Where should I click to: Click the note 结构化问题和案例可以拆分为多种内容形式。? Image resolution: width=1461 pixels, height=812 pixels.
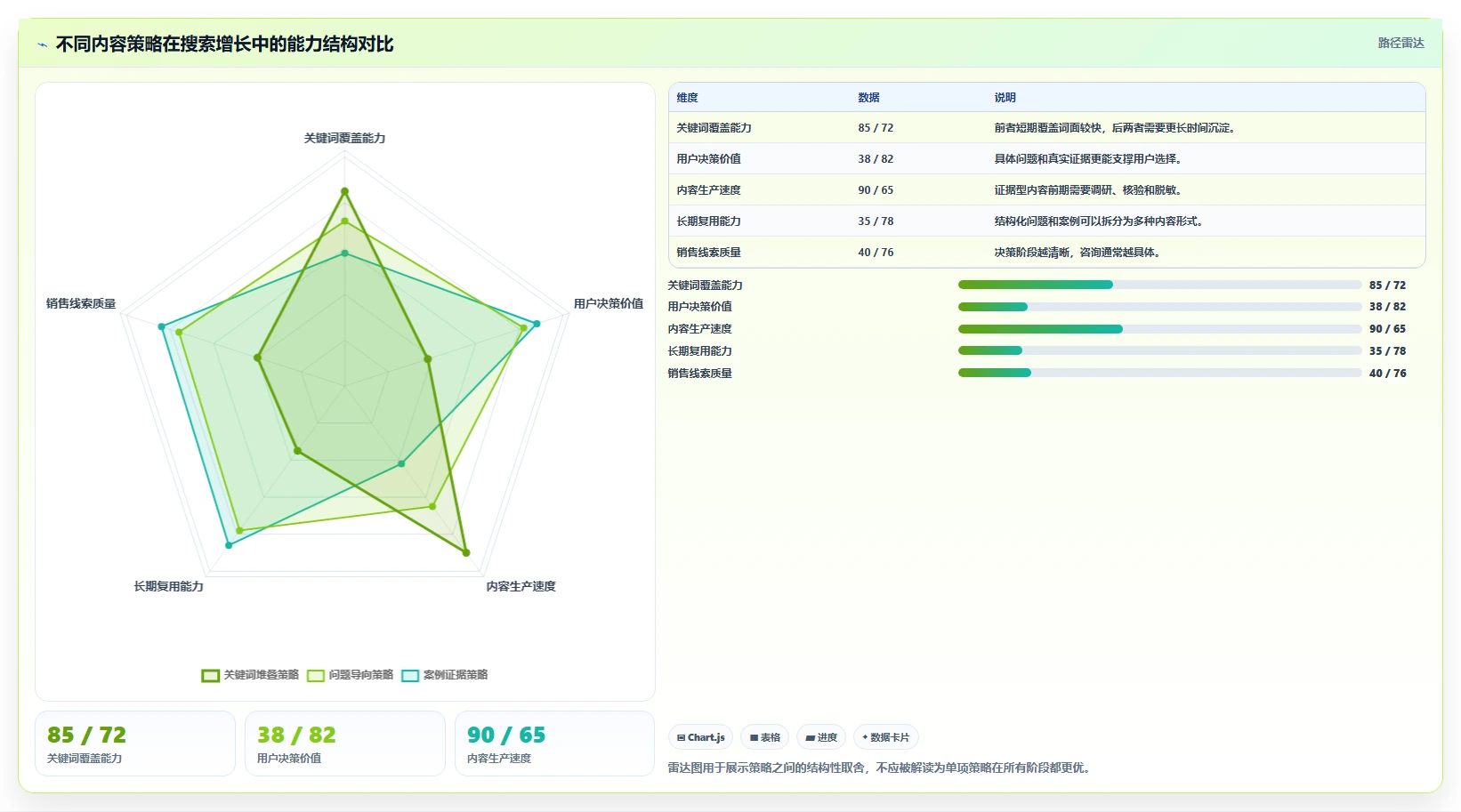(x=1100, y=221)
